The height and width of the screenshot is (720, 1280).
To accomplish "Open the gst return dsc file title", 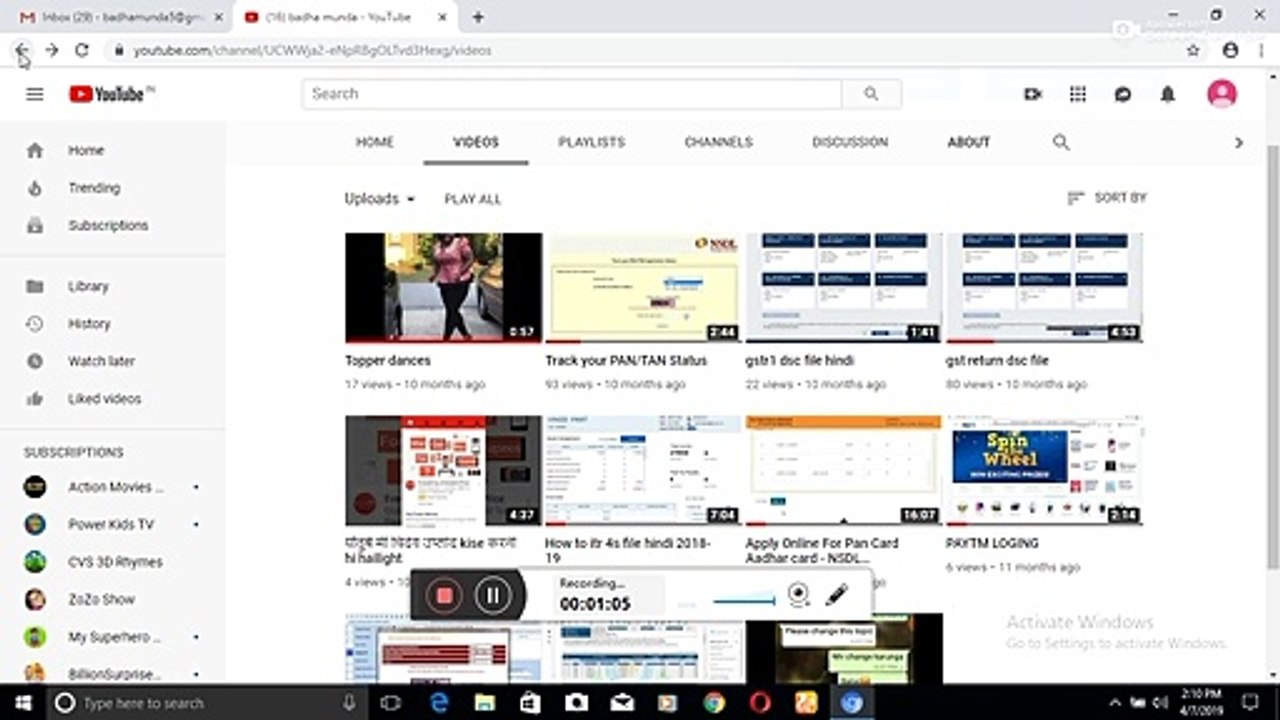I will tap(997, 360).
